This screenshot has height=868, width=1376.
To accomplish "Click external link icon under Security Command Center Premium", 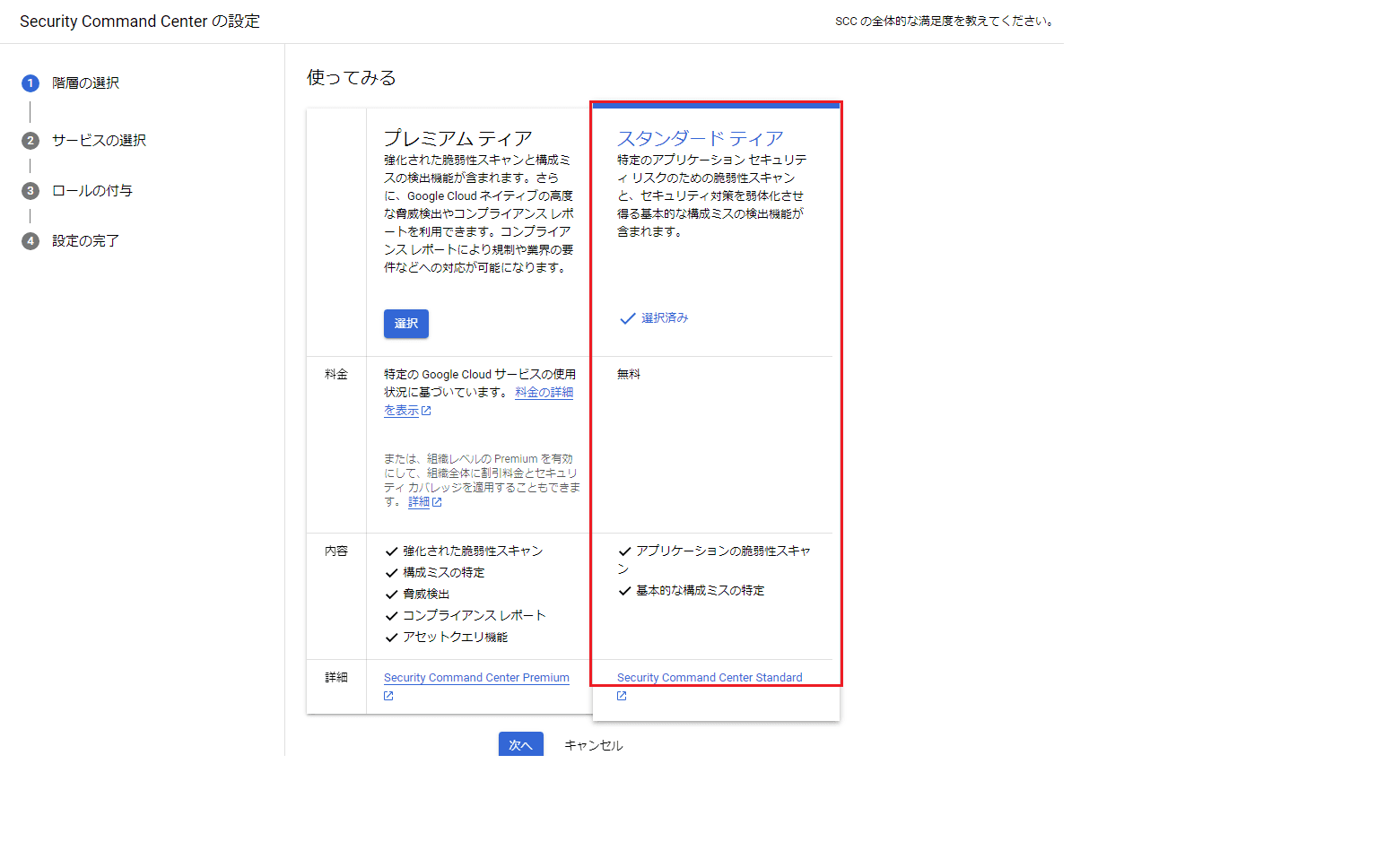I will pos(388,696).
